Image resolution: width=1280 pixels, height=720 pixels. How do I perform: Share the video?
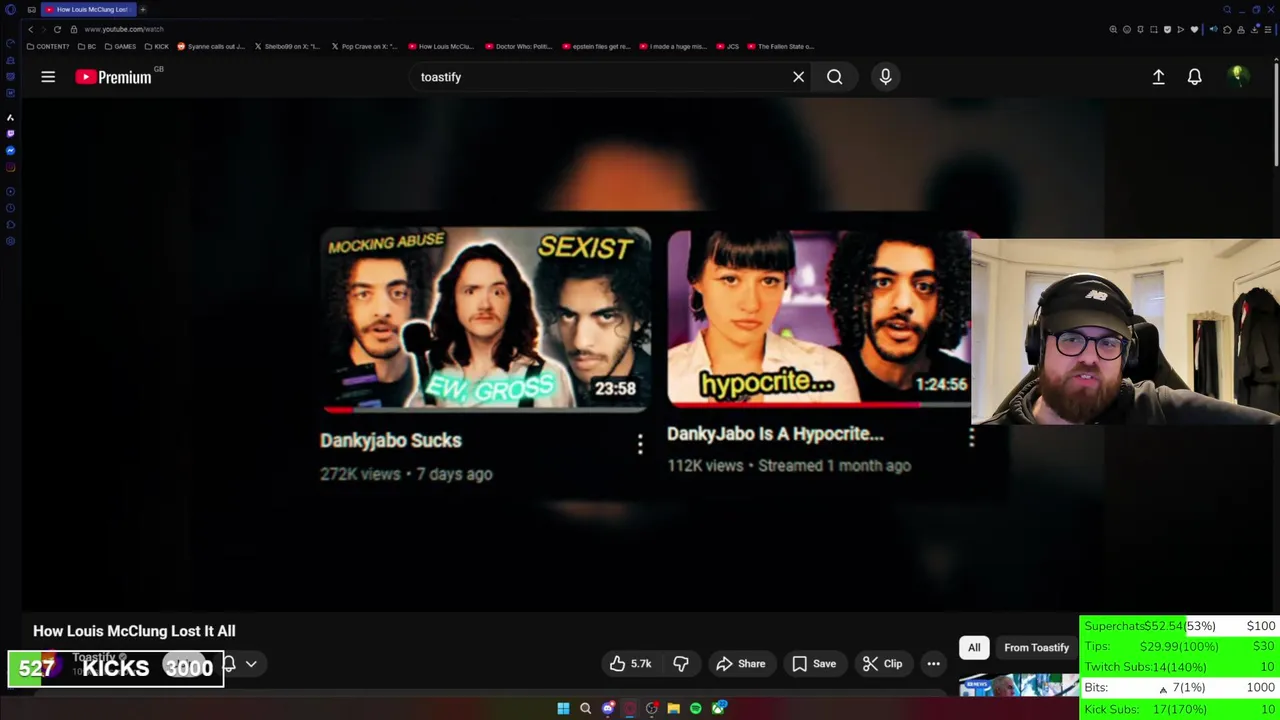(740, 664)
